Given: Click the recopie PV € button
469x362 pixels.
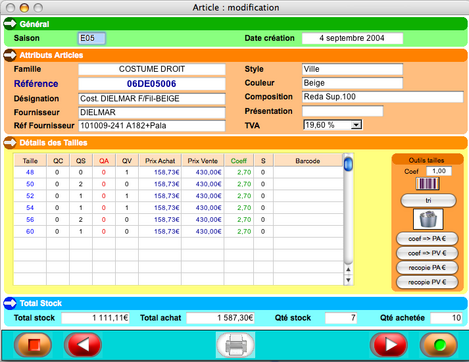Looking at the screenshot, I should (x=427, y=282).
